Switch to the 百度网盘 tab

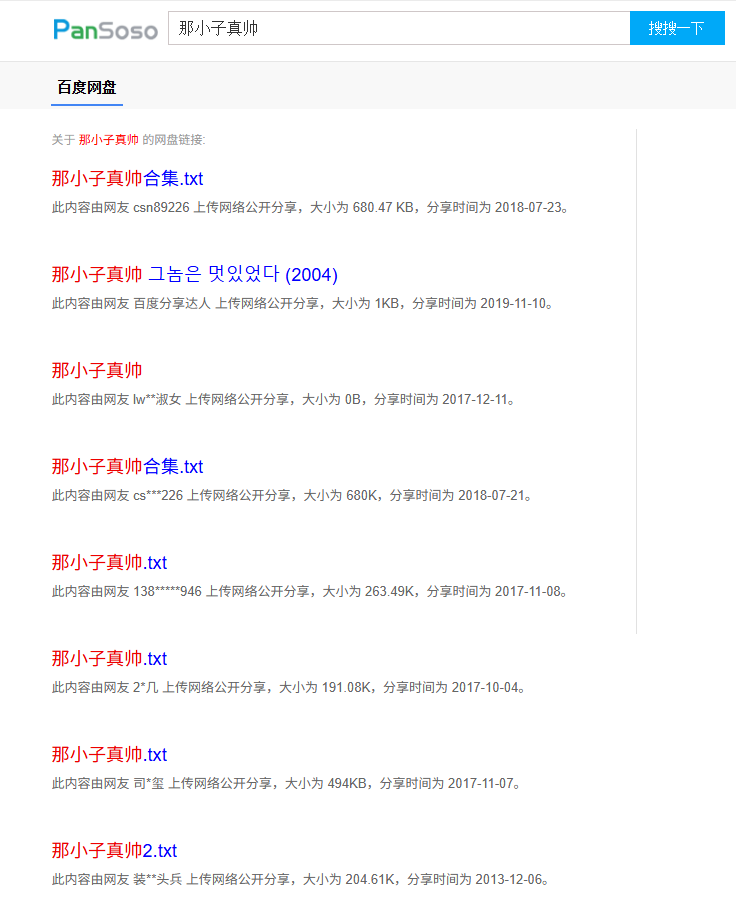(x=87, y=88)
